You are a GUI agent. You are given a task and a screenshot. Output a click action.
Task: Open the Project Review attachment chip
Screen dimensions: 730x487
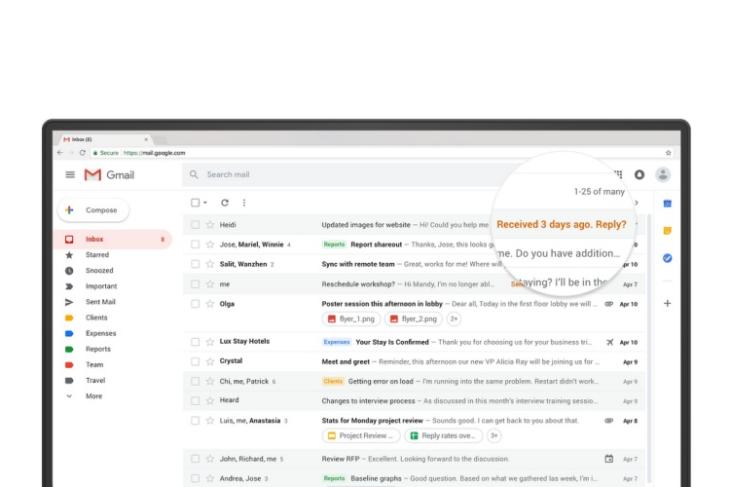[x=361, y=436]
